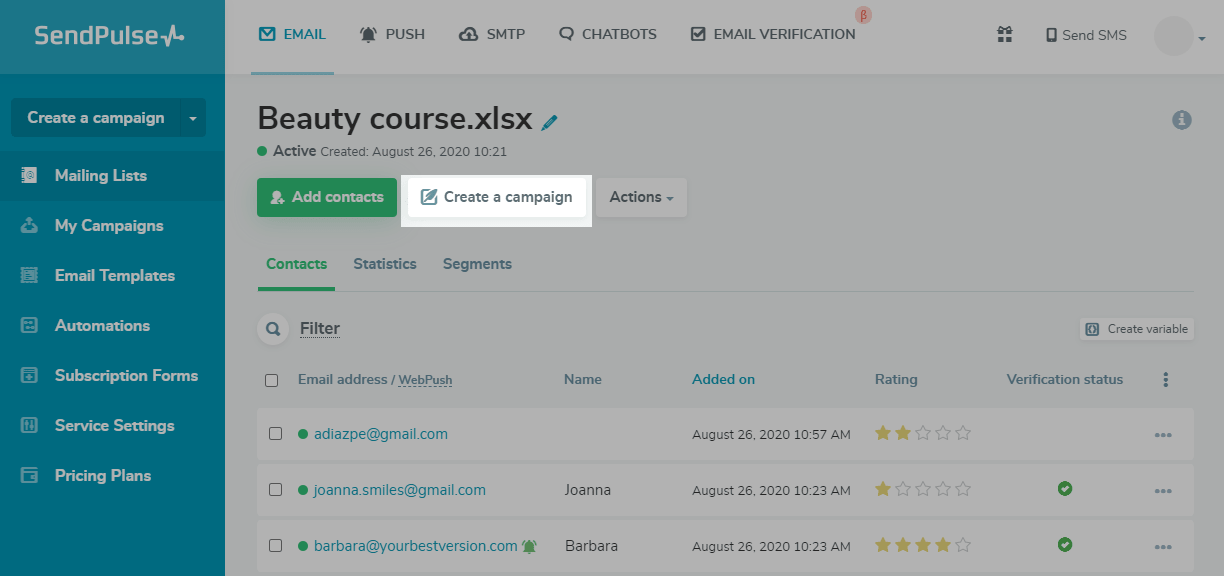Image resolution: width=1224 pixels, height=576 pixels.
Task: Click the pencil icon to rename list
Action: (549, 122)
